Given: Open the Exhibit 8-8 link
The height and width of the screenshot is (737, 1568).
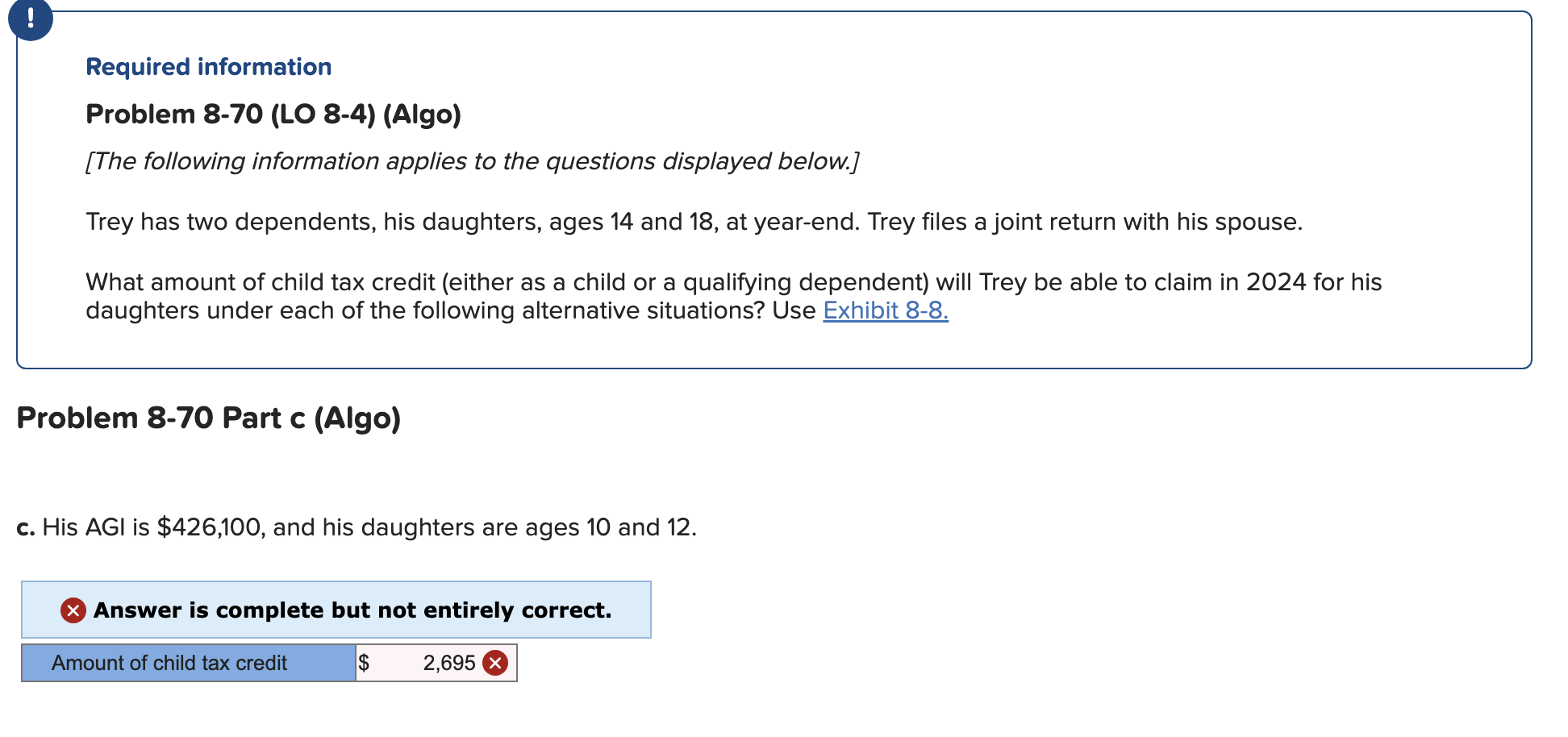Looking at the screenshot, I should [884, 311].
